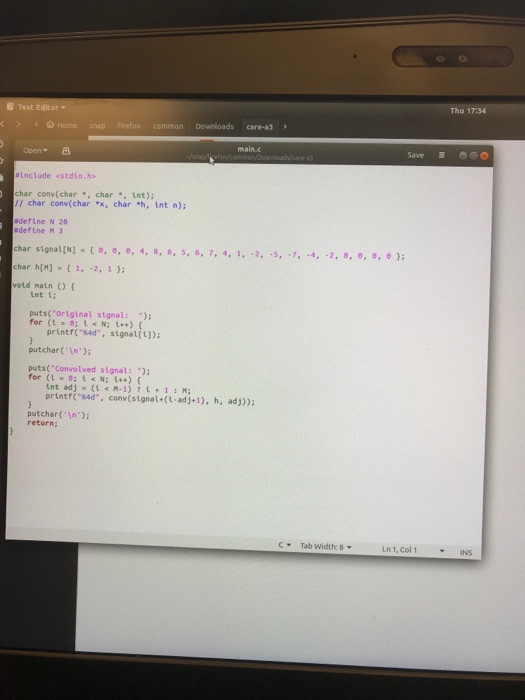This screenshot has height=700, width=525.
Task: Click the char h[M] array line
Action: pyautogui.click(x=69, y=268)
